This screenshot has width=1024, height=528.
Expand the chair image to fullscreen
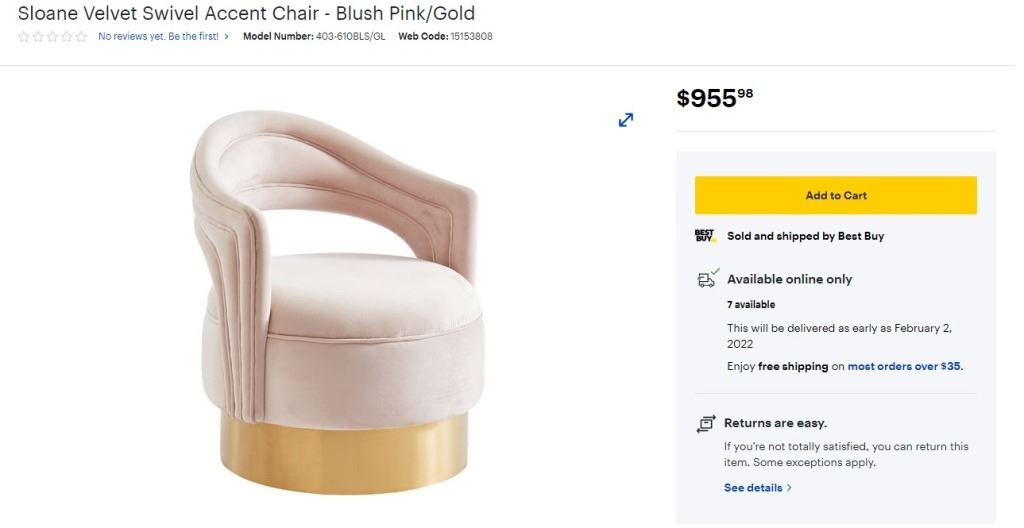[626, 120]
